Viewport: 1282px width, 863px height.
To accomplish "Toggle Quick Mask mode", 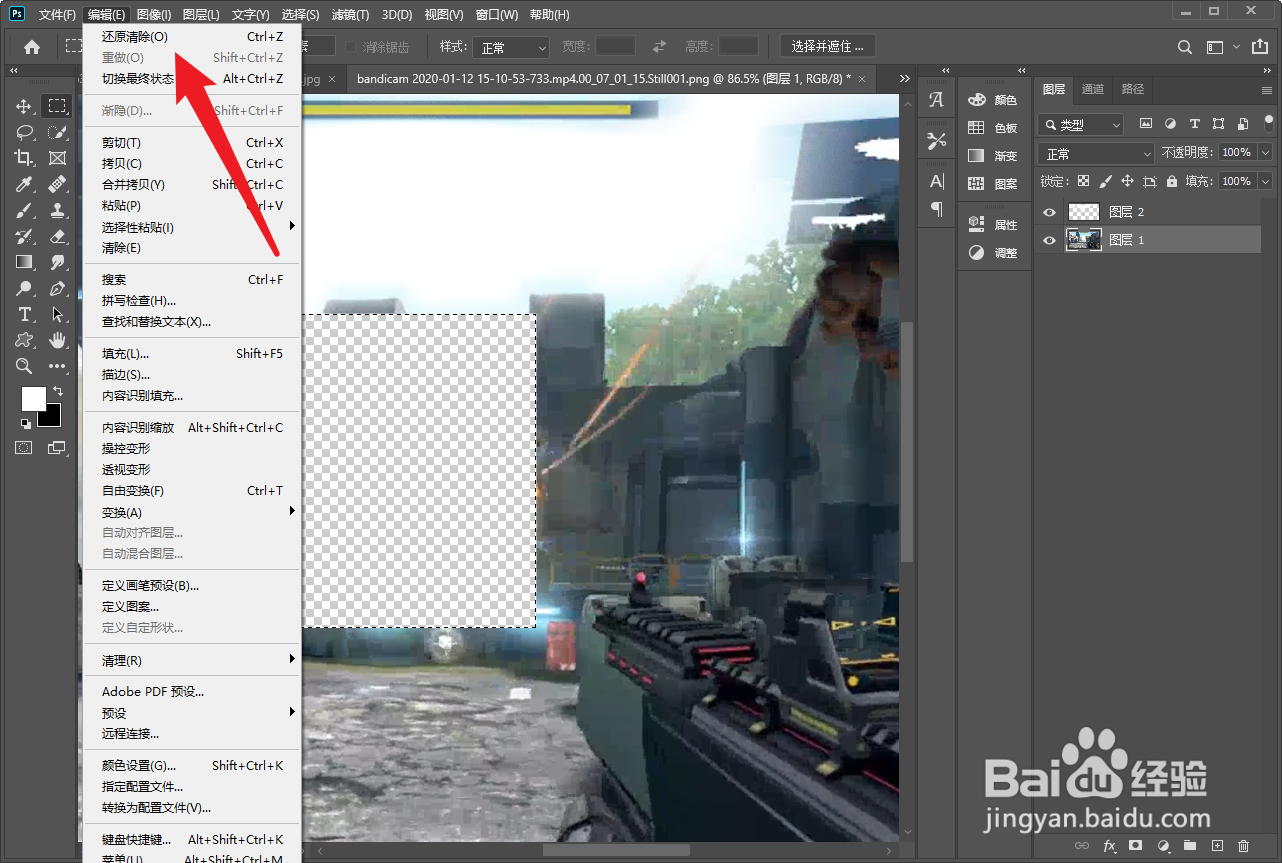I will pos(23,448).
